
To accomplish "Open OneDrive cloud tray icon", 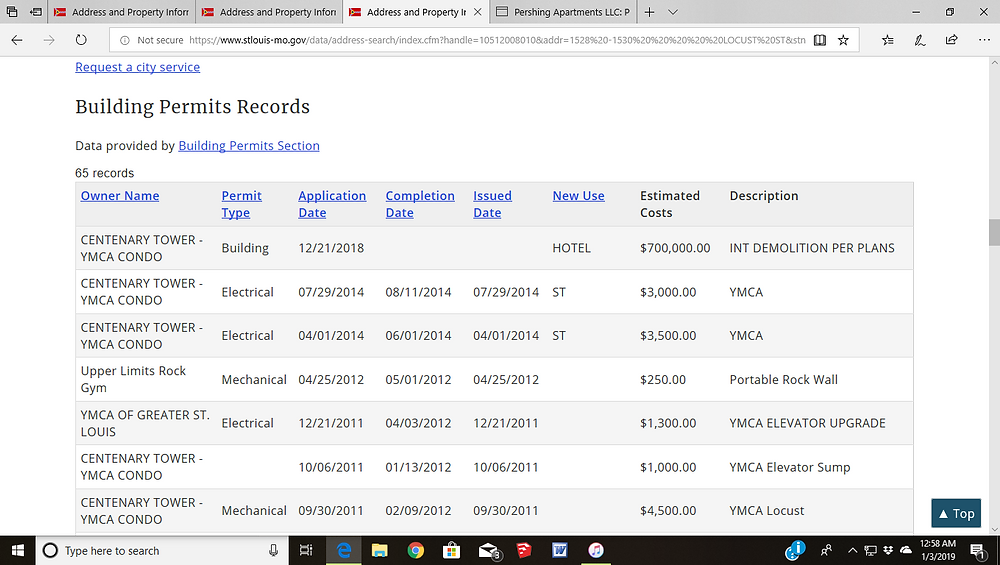I will (x=906, y=550).
